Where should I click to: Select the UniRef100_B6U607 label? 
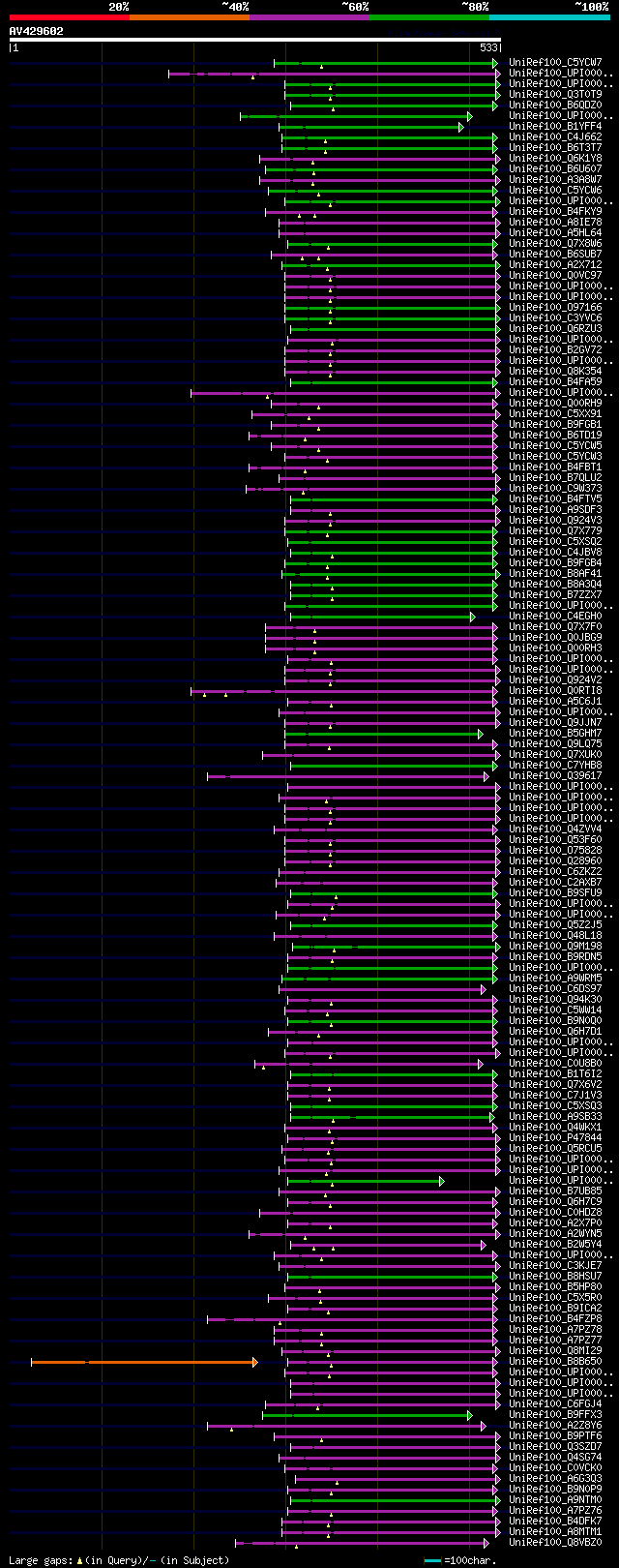click(555, 168)
